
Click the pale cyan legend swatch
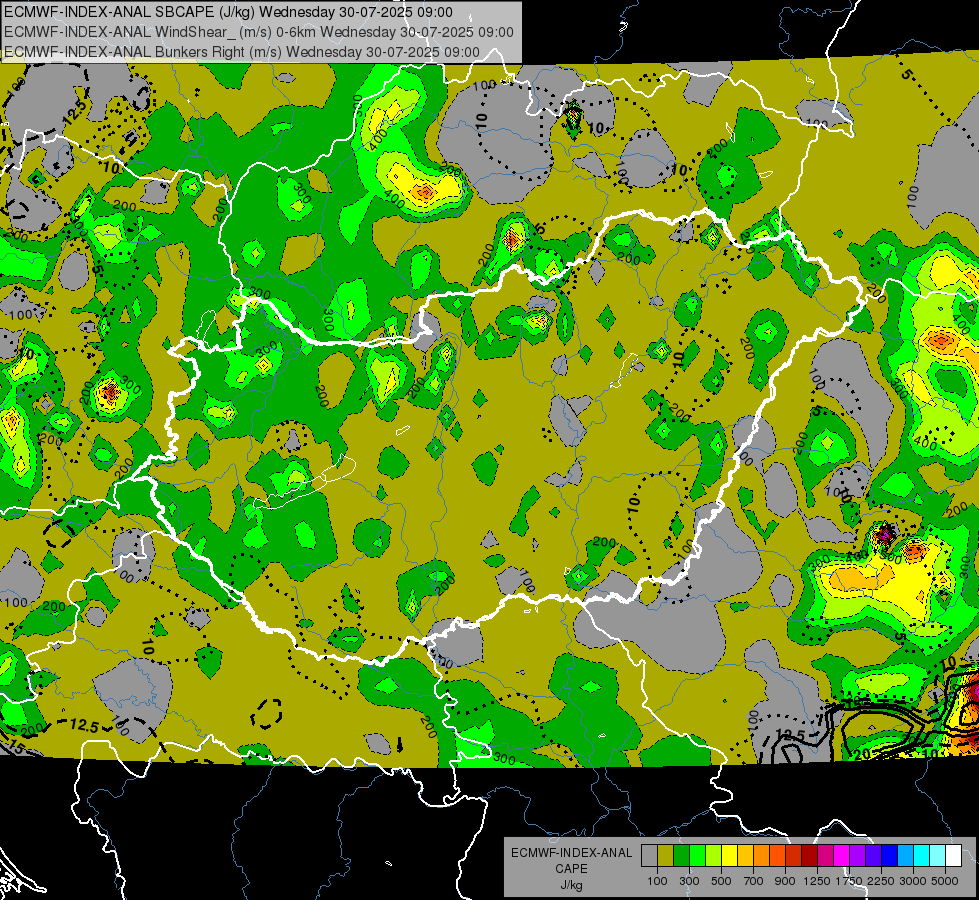(938, 856)
